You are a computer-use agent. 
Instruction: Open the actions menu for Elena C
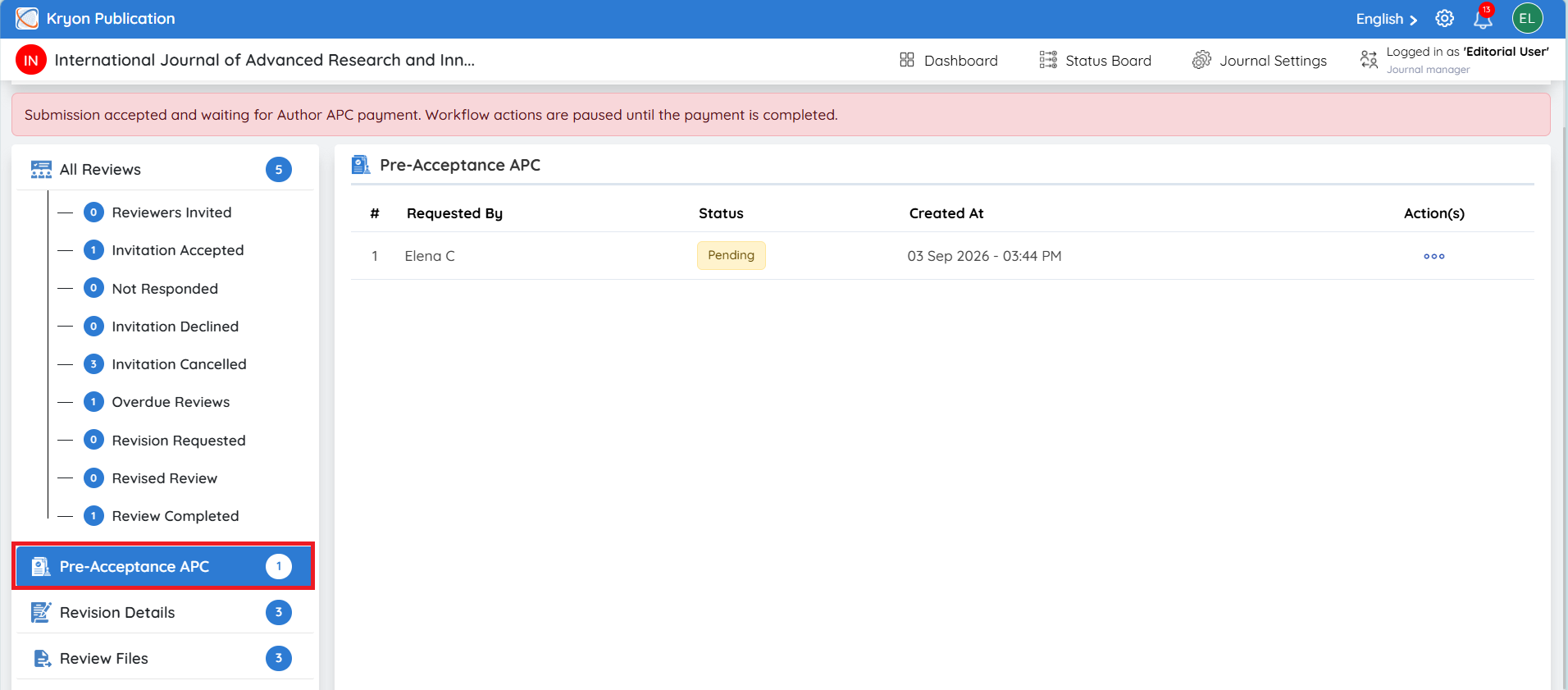click(1434, 256)
